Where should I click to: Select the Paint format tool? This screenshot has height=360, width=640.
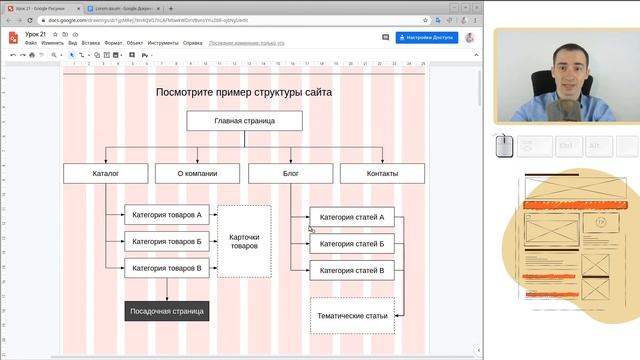tap(41, 55)
